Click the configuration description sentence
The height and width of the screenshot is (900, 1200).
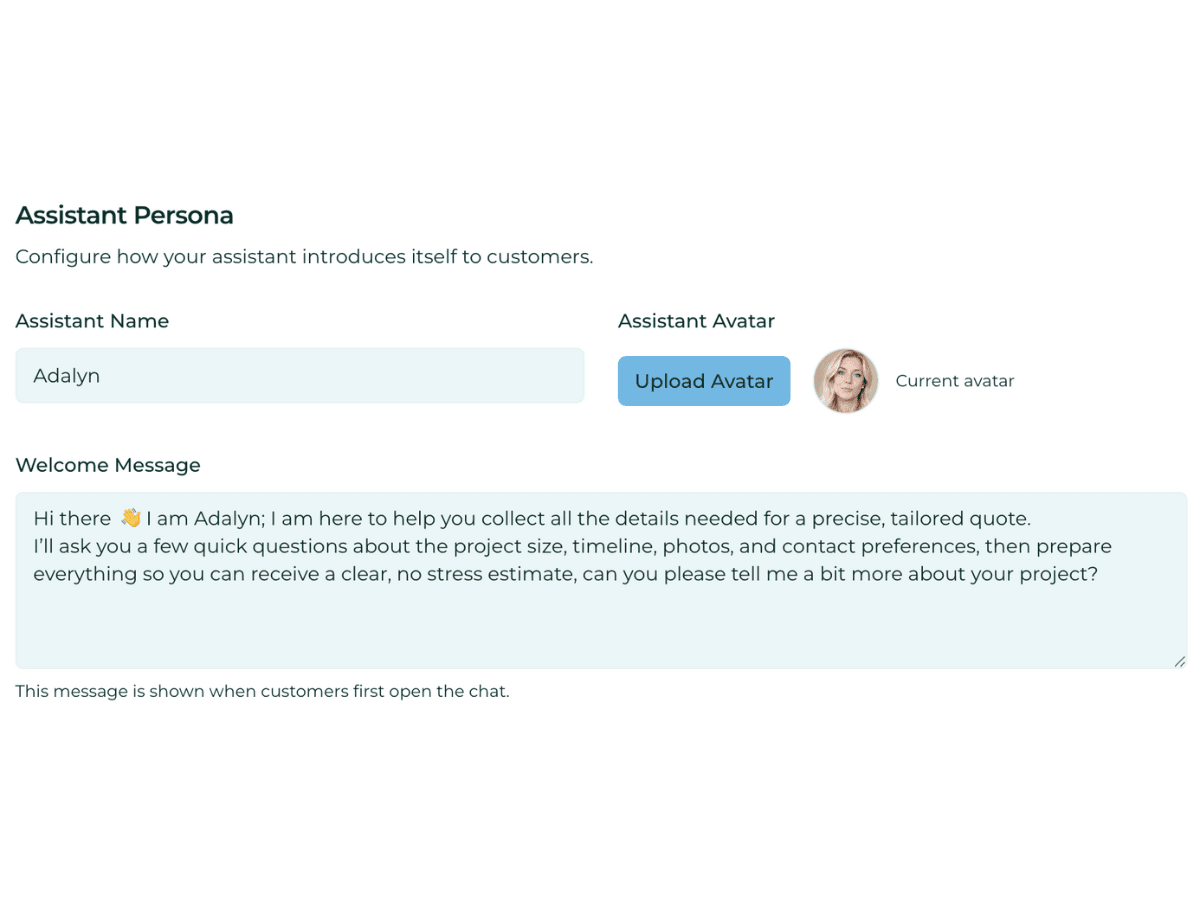click(x=303, y=256)
